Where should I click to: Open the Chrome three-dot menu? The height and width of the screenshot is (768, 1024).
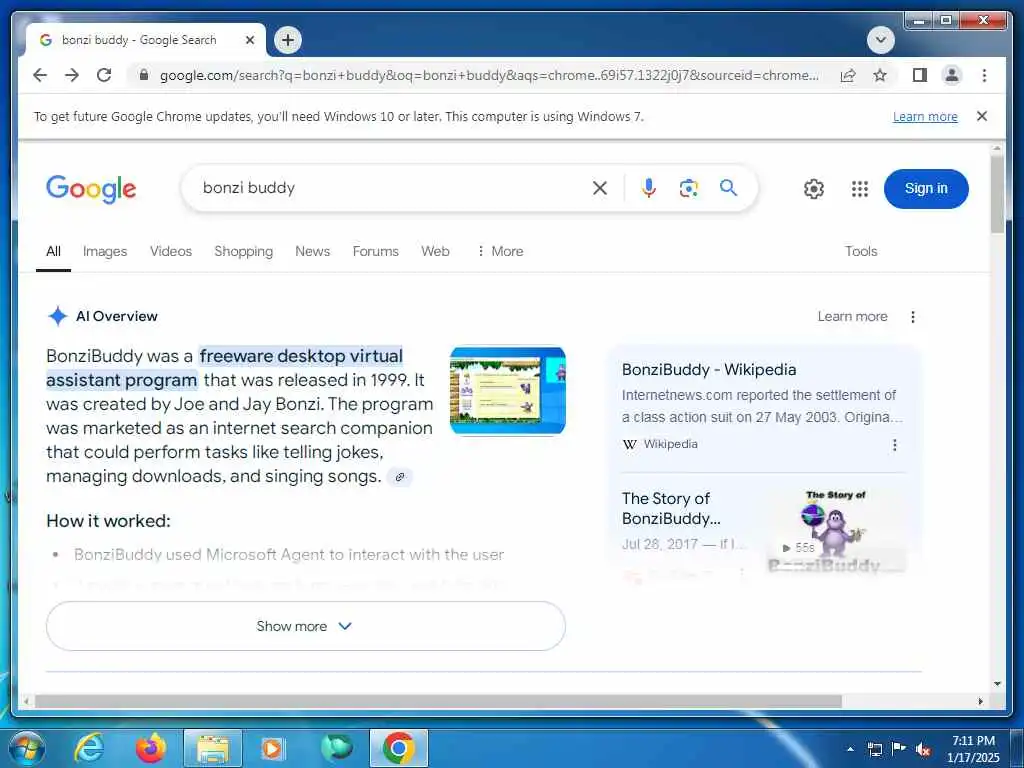pyautogui.click(x=984, y=75)
